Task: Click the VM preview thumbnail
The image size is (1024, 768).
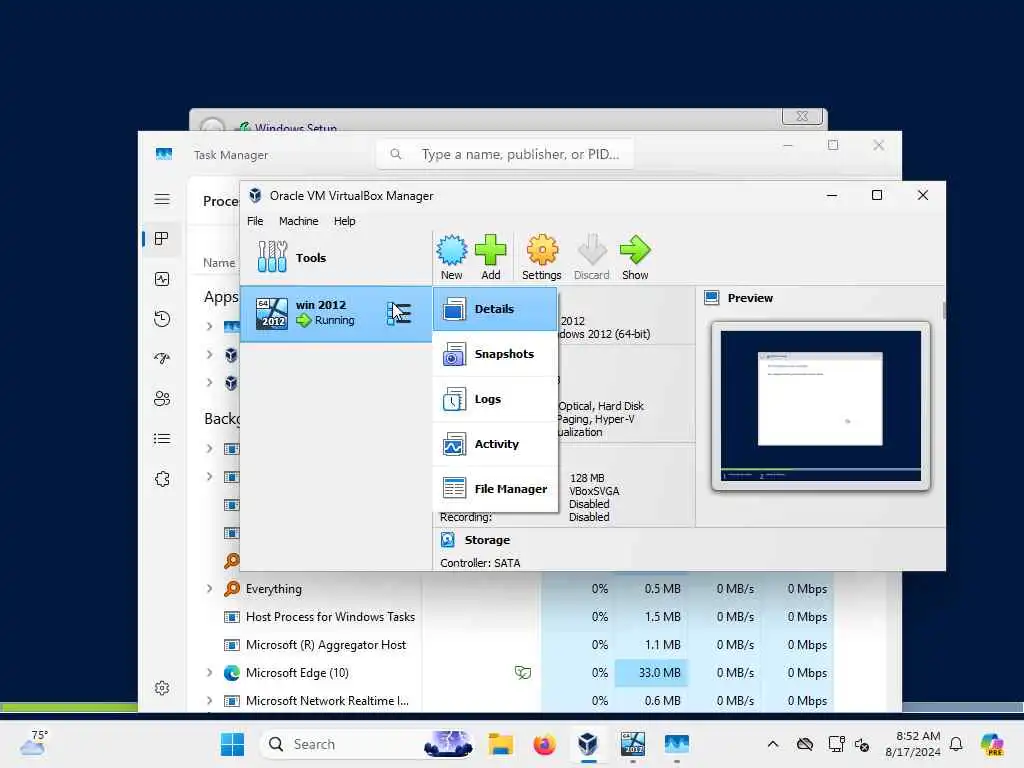Action: coord(820,406)
